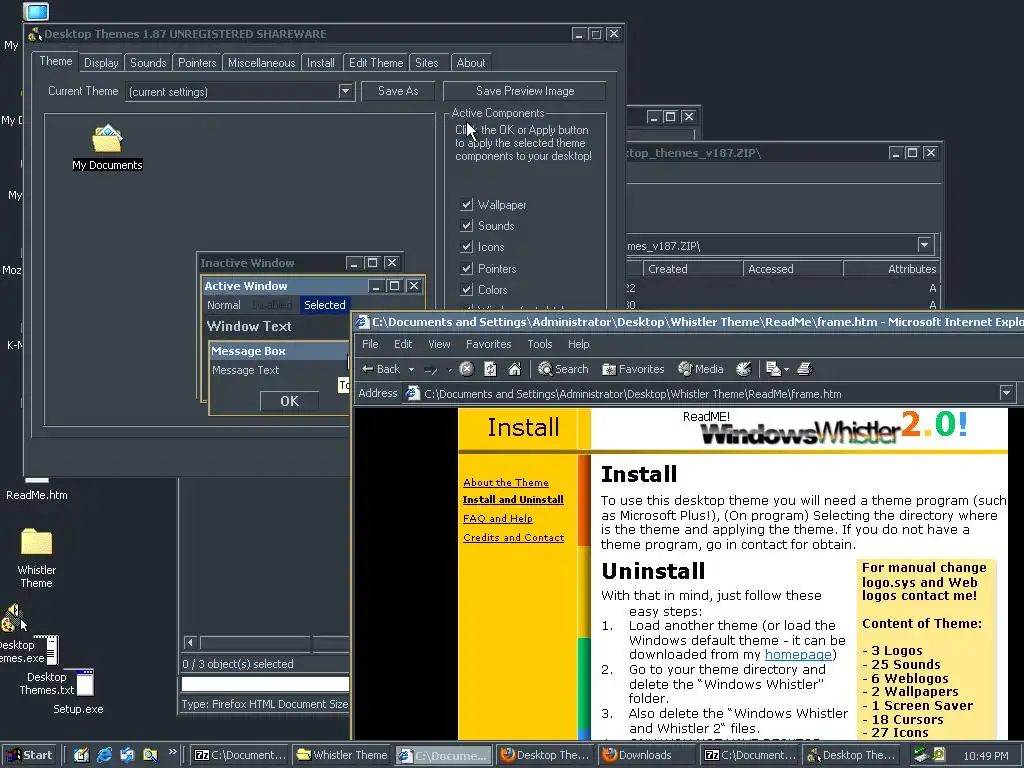Screen dimensions: 1024x768
Task: Switch to the Downloads taskbar button
Action: (647, 755)
